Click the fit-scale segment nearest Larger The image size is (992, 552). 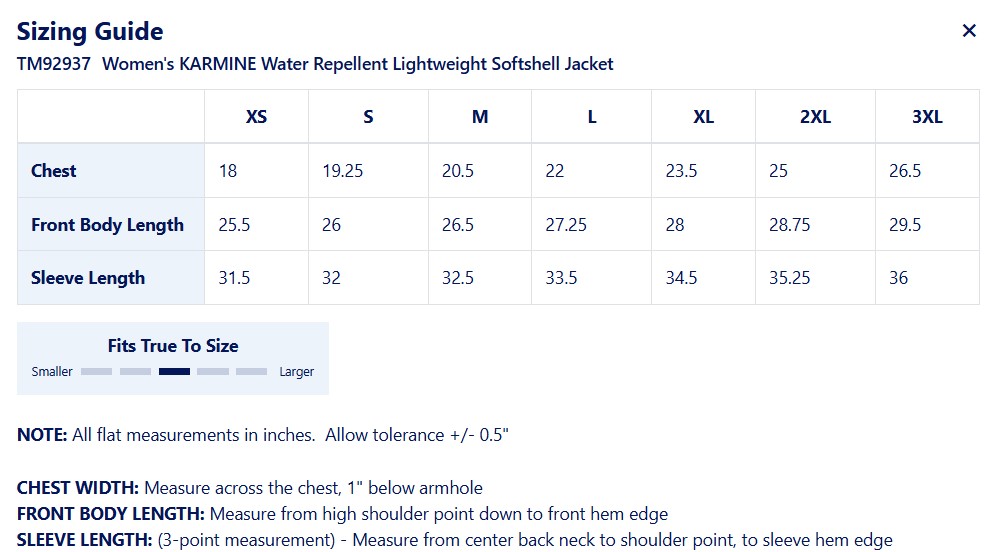252,372
